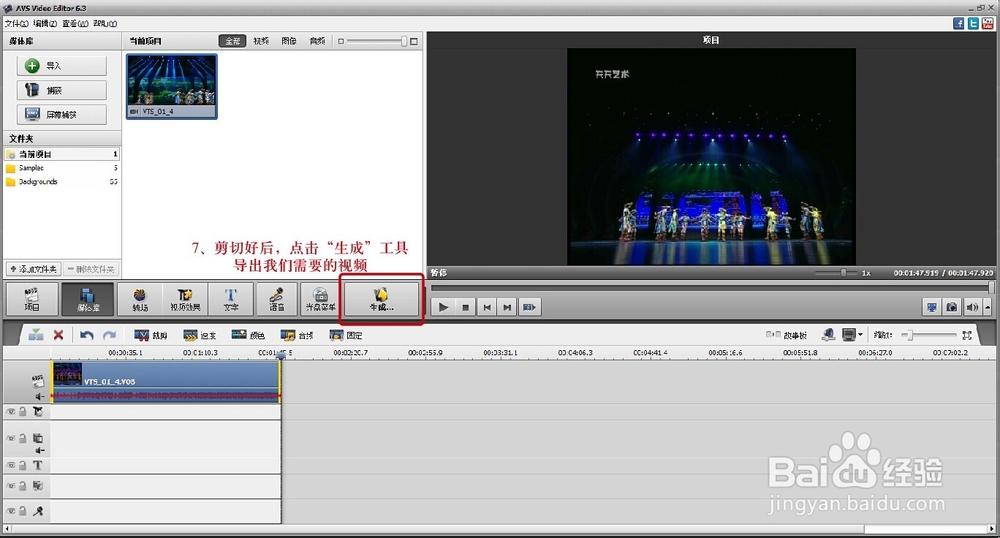Open the 光盘菜单 disc menu panel
The height and width of the screenshot is (538, 1000).
(x=320, y=299)
